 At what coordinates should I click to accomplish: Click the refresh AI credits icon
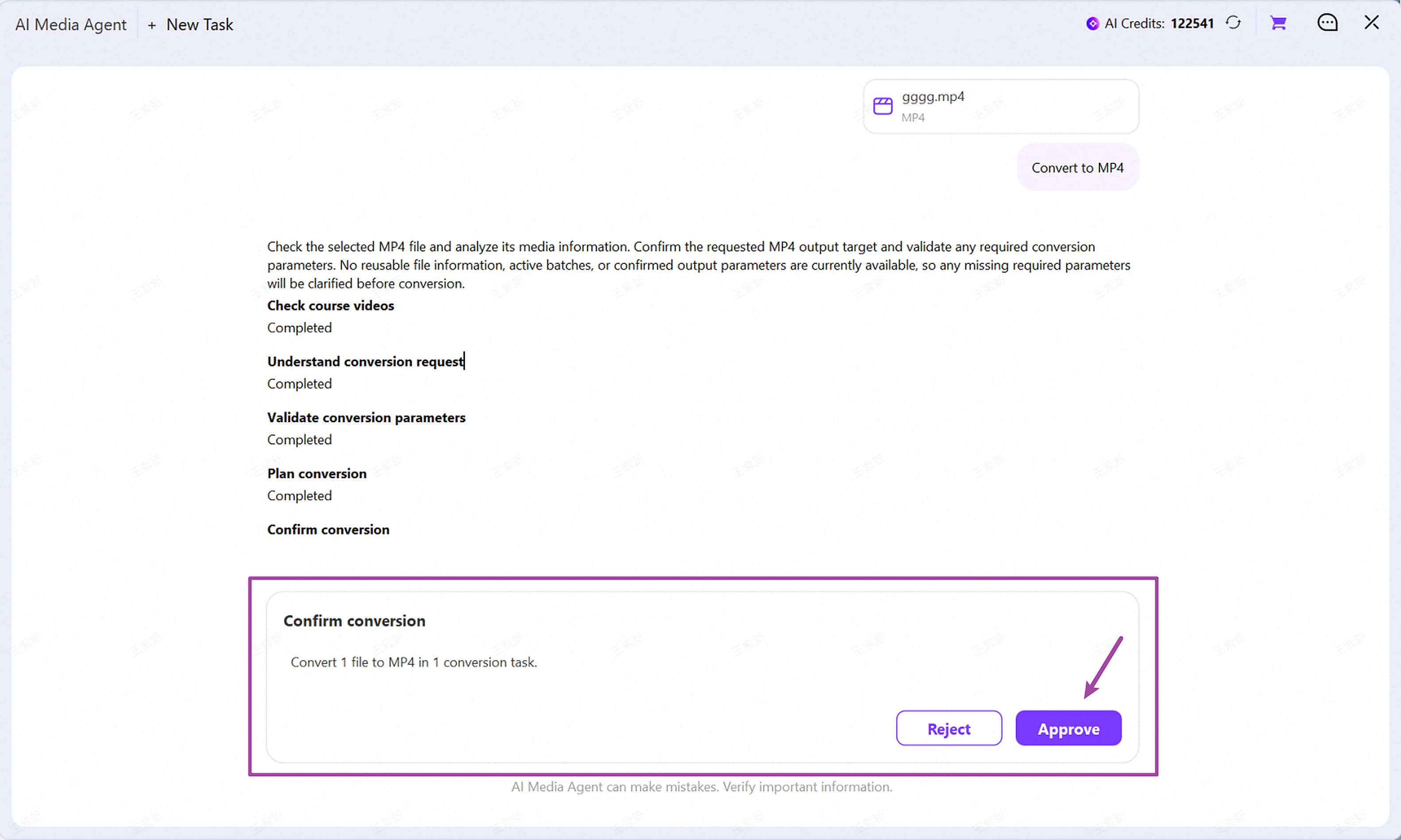pyautogui.click(x=1233, y=23)
